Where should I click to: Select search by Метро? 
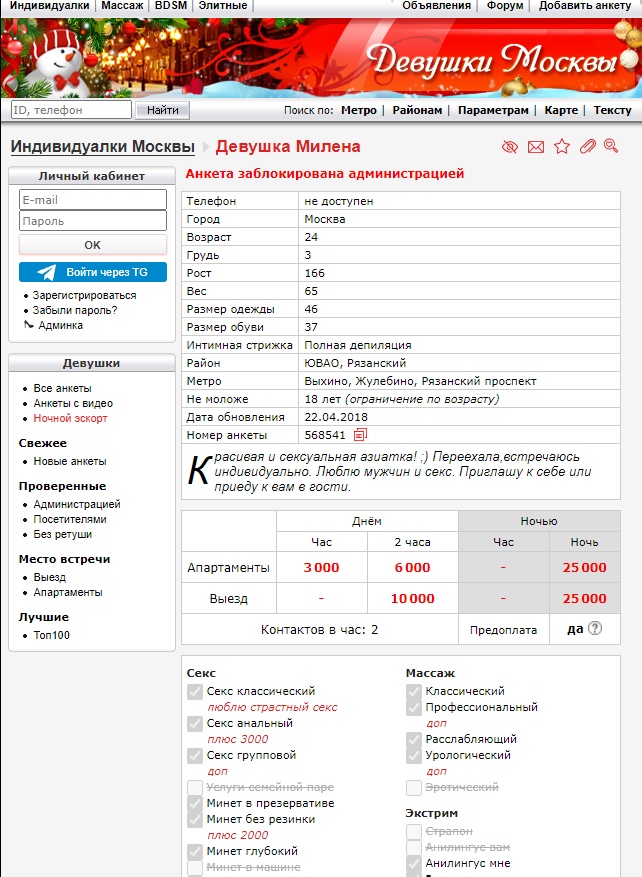[x=359, y=110]
